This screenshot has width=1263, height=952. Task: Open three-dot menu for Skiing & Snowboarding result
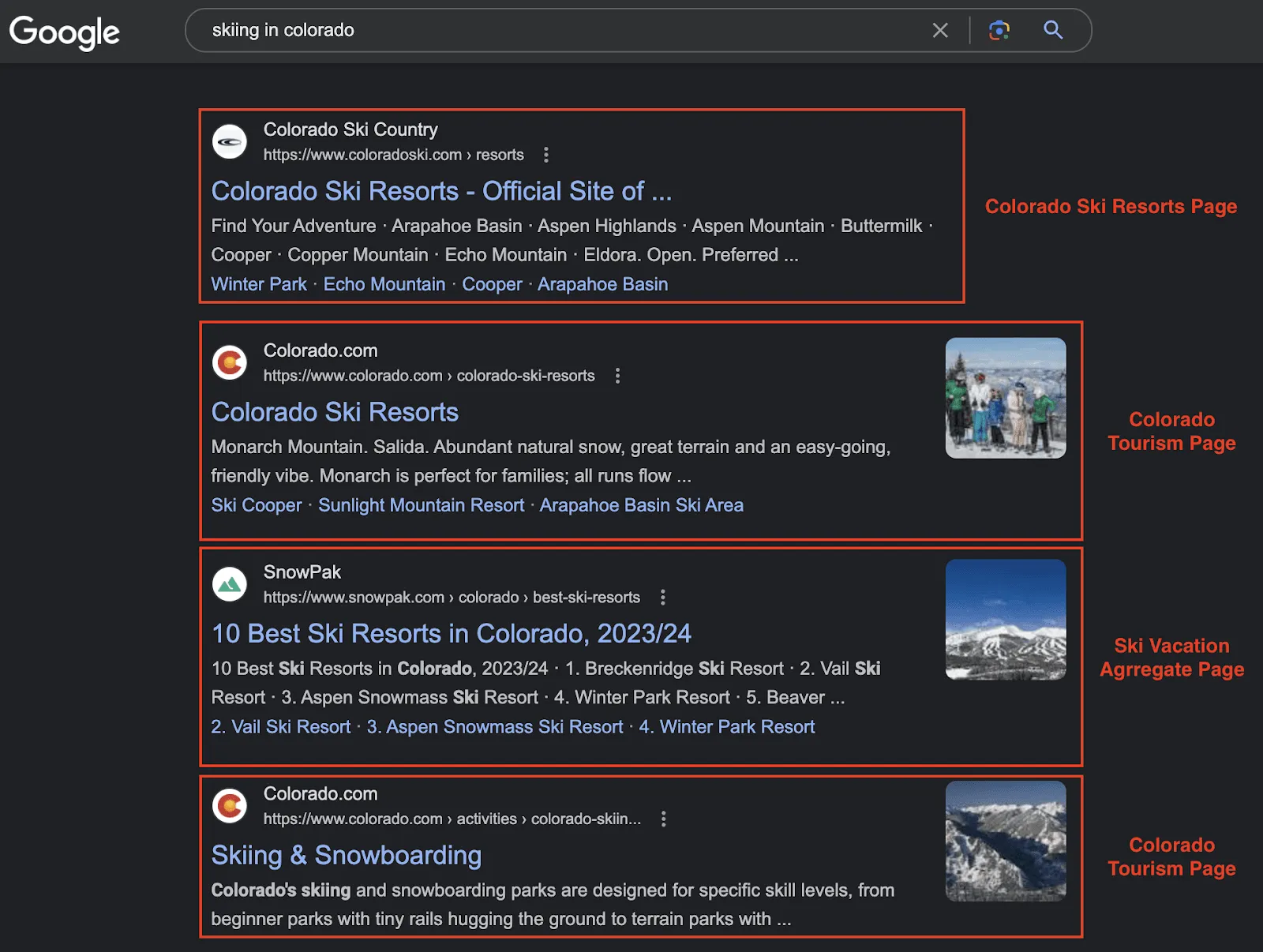664,819
